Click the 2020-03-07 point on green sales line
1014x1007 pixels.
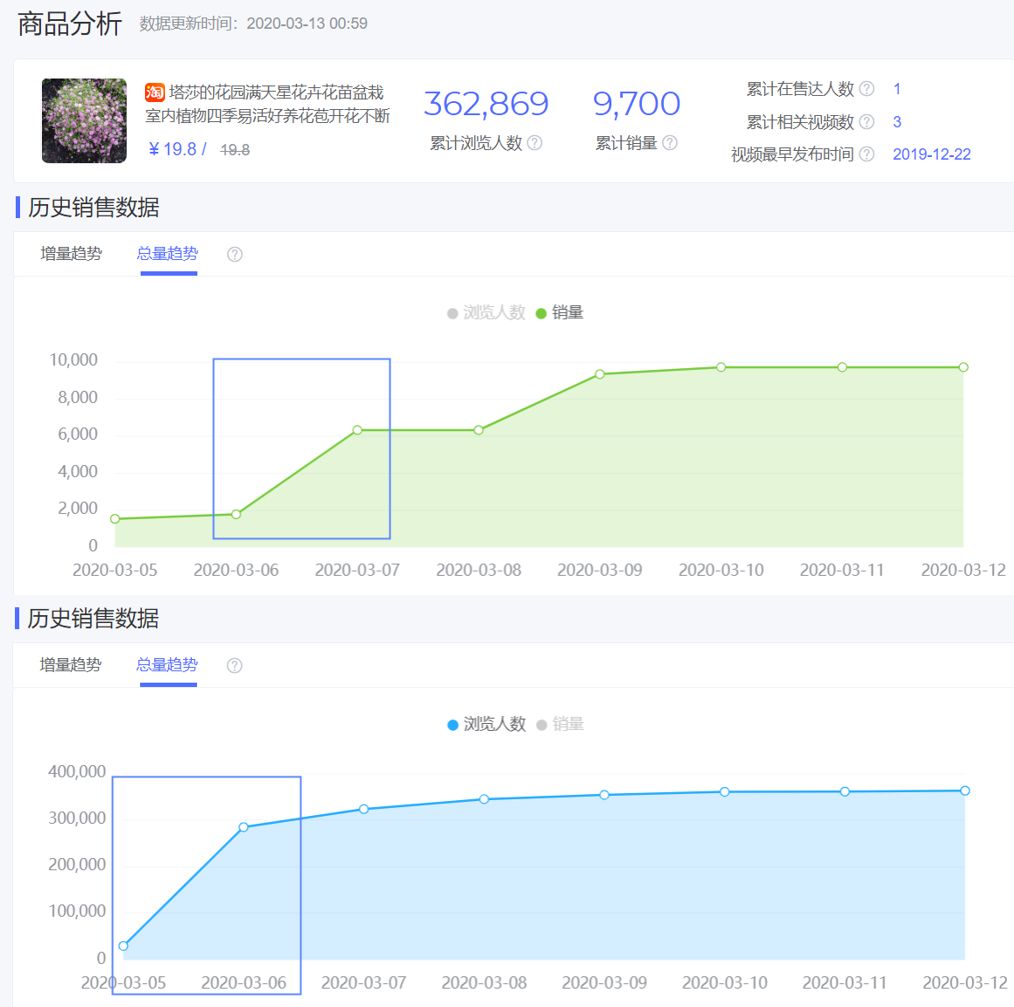(x=357, y=430)
